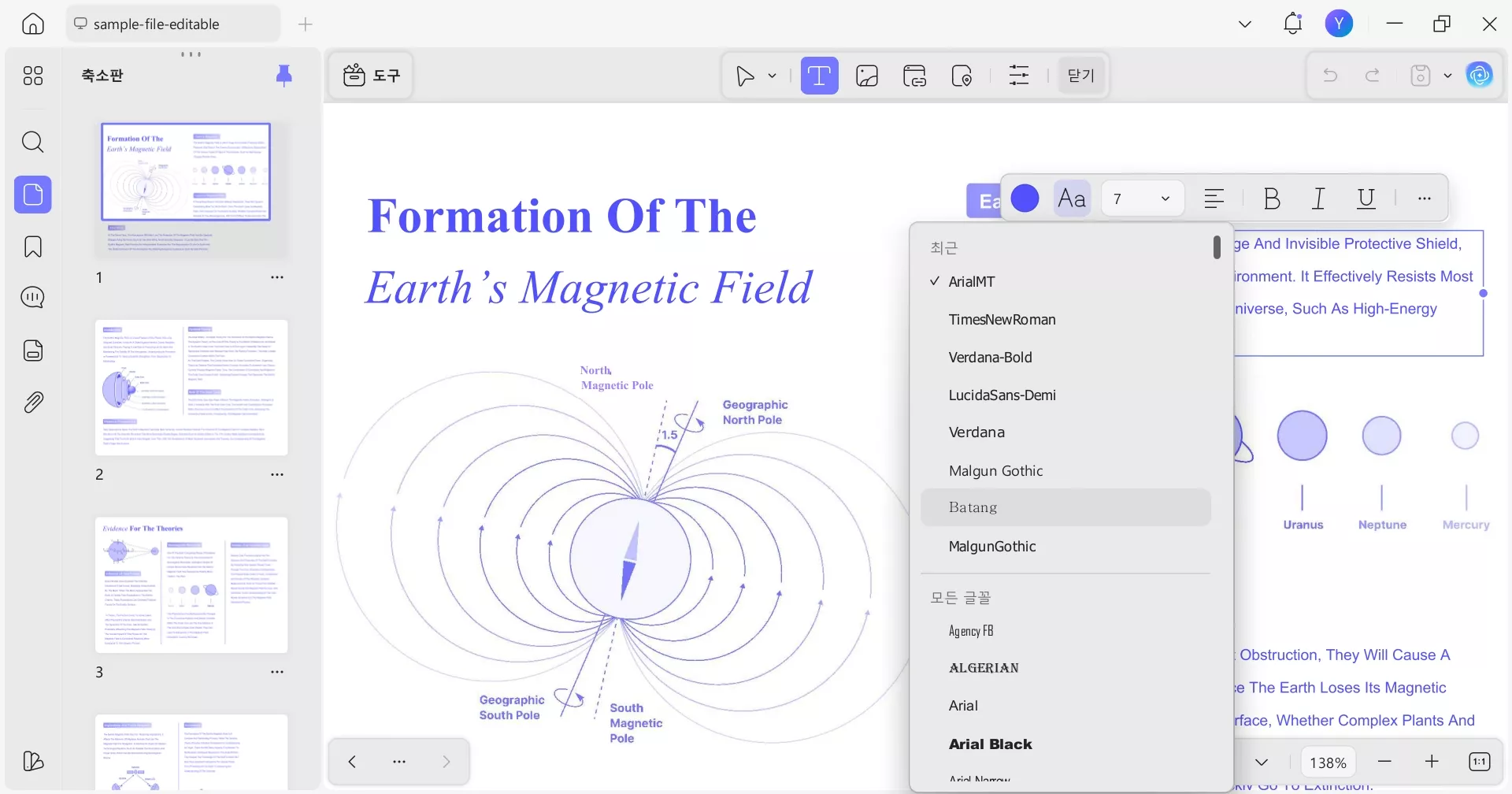Image resolution: width=1512 pixels, height=794 pixels.
Task: Open the attachments paperclip panel
Action: [x=32, y=403]
